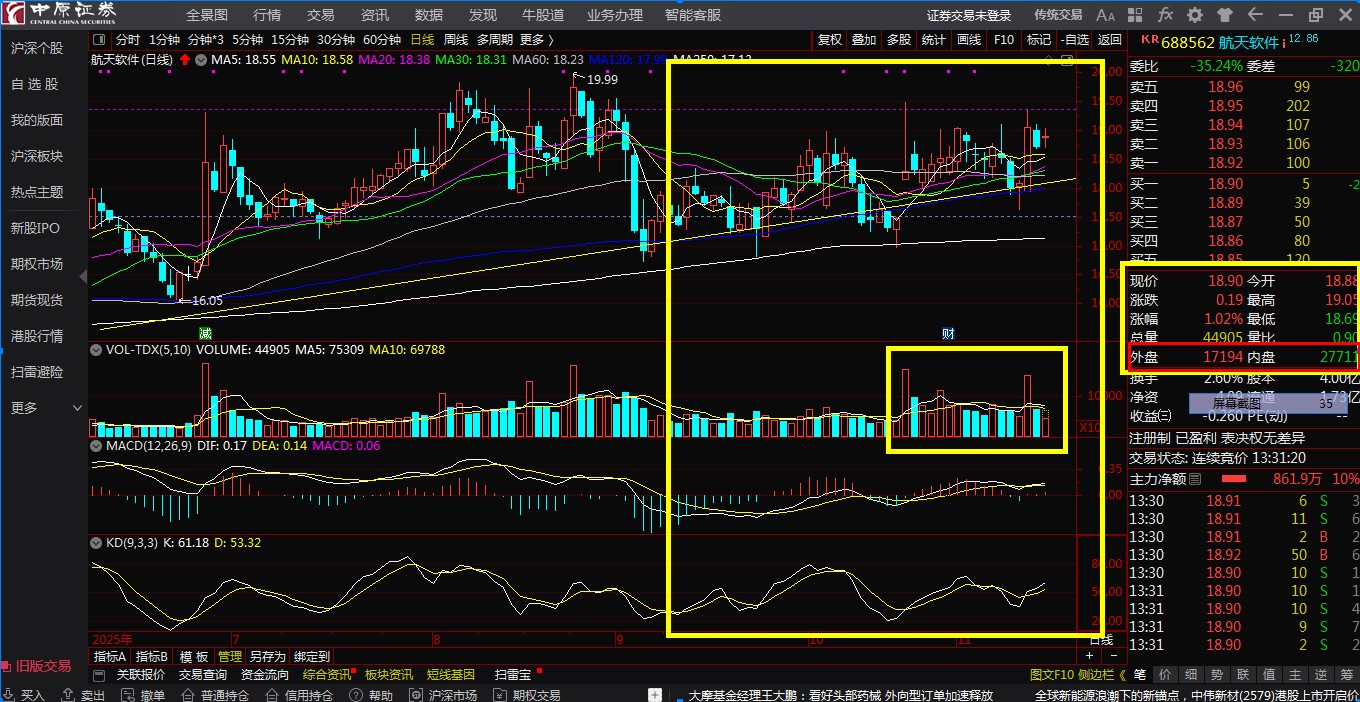Screen dimensions: 1360x702
Task: Toggle the 标记 marker option
Action: (1039, 40)
